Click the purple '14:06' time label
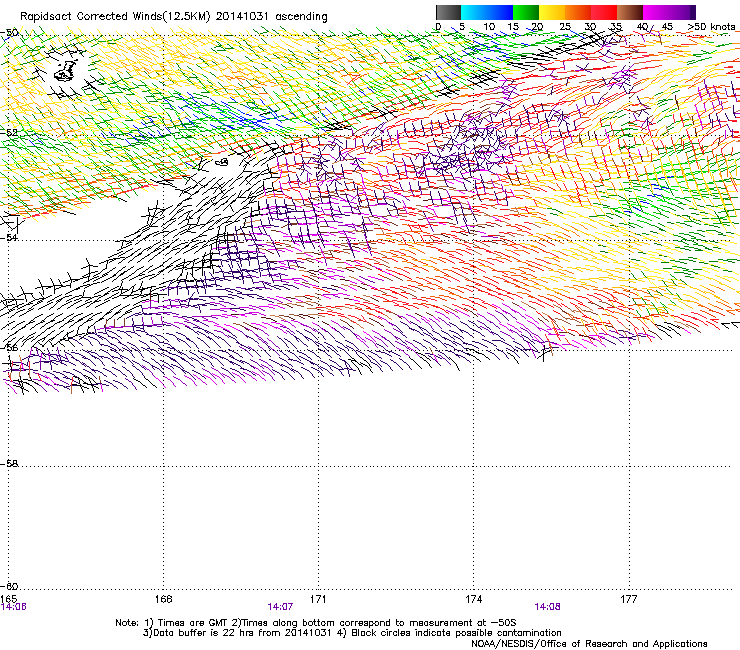Screen dimensions: 740x650 coord(13,607)
